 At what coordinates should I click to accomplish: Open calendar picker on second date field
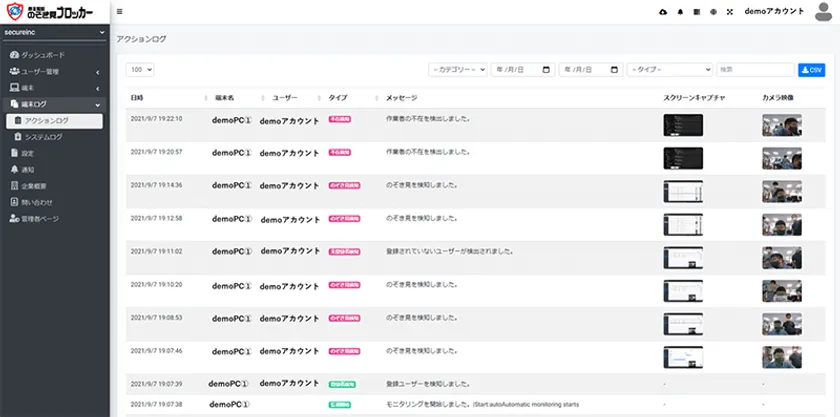click(614, 70)
